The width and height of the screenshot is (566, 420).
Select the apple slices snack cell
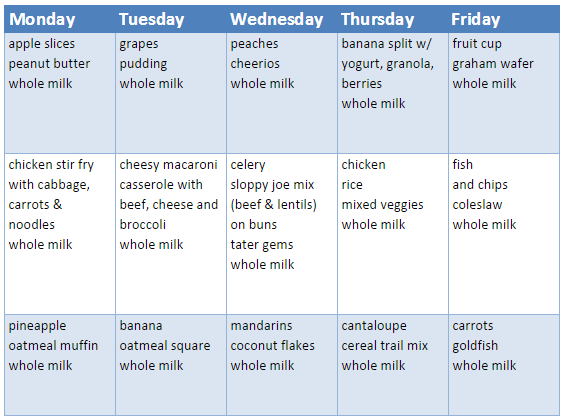pos(60,93)
